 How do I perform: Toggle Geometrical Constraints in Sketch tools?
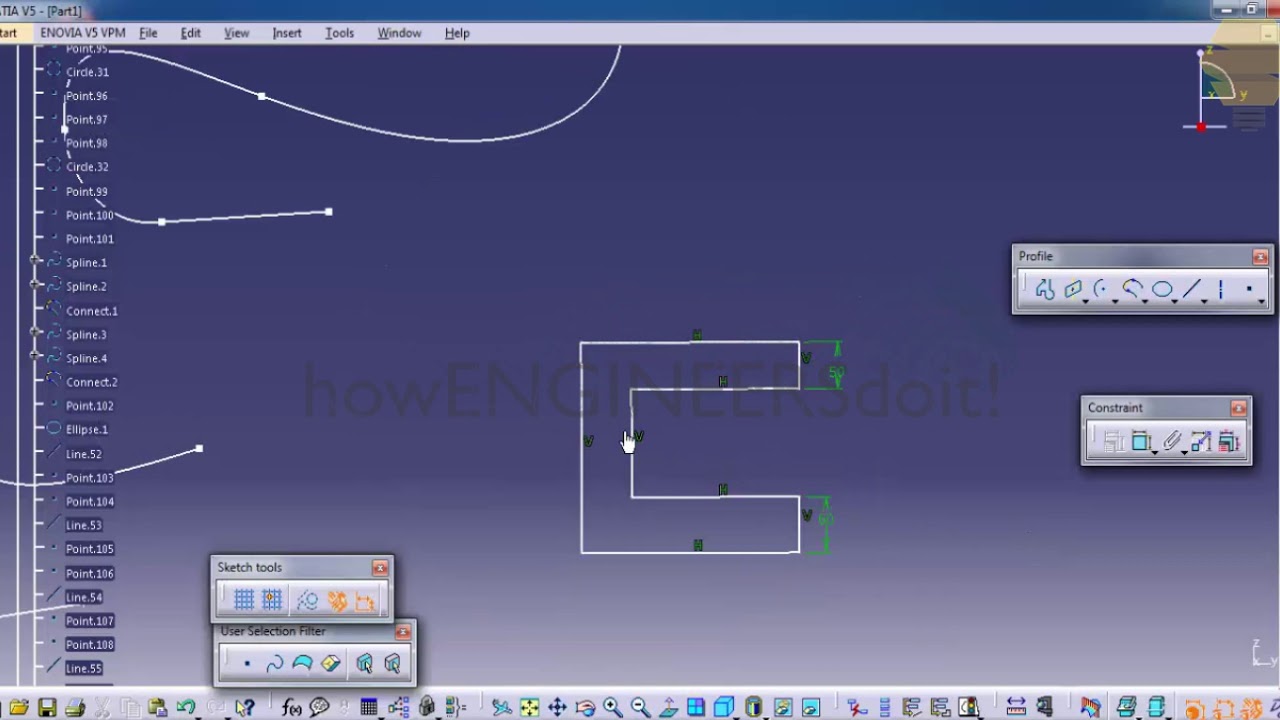pos(337,600)
